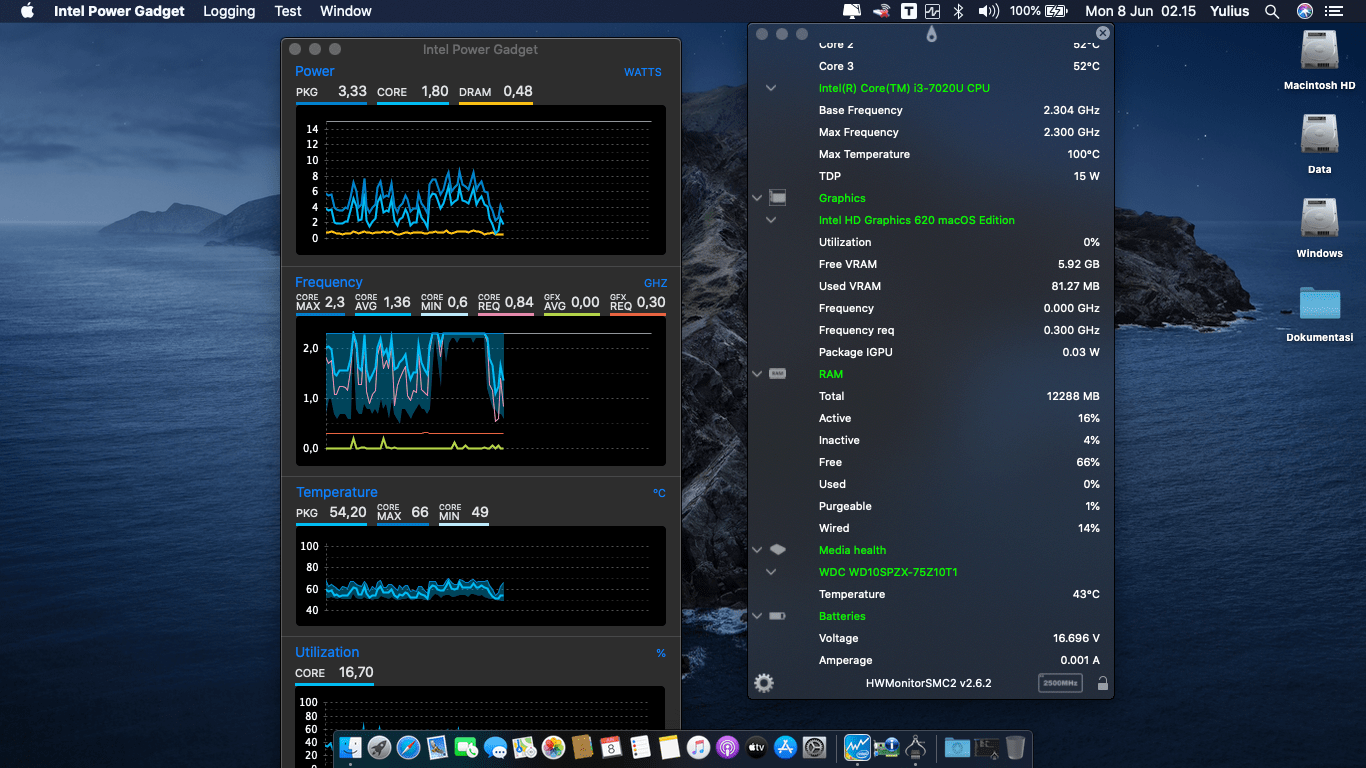The width and height of the screenshot is (1366, 768).
Task: Open the Bluetooth menu bar icon
Action: pyautogui.click(x=958, y=11)
